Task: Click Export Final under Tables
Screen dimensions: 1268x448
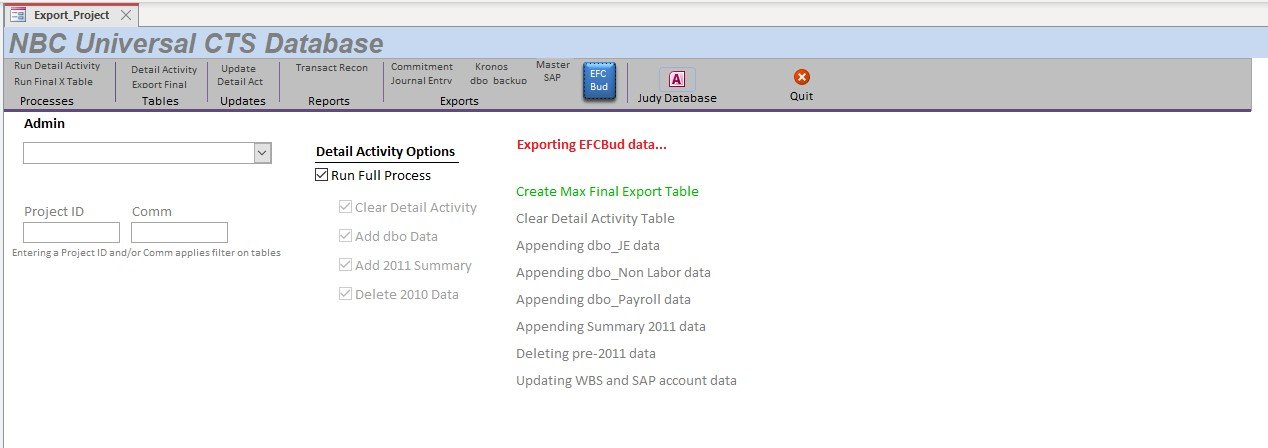Action: coord(159,85)
